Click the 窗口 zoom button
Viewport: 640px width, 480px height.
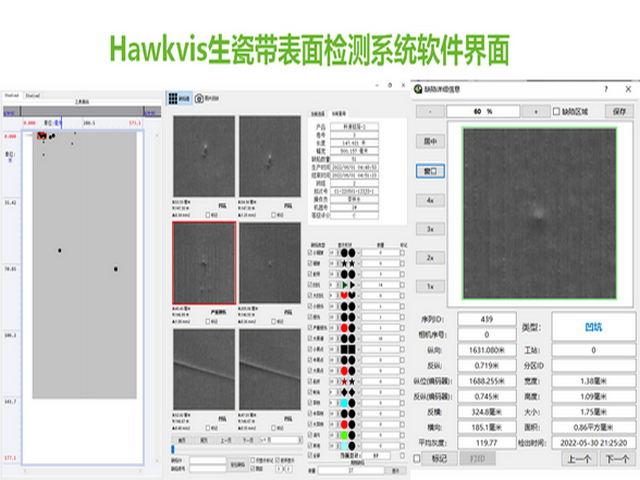(430, 171)
